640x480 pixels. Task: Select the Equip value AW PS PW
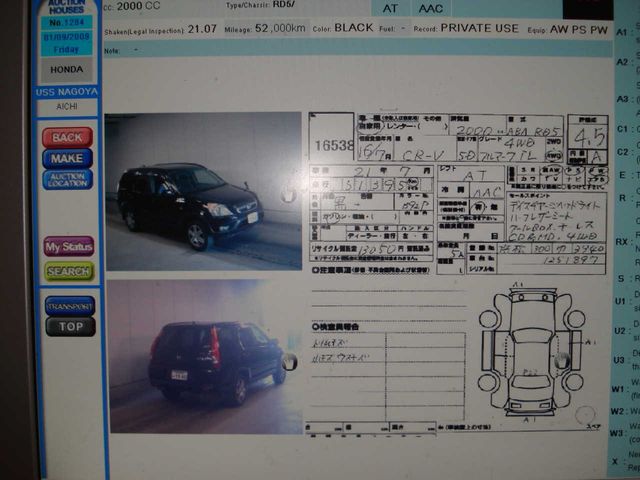tap(579, 30)
